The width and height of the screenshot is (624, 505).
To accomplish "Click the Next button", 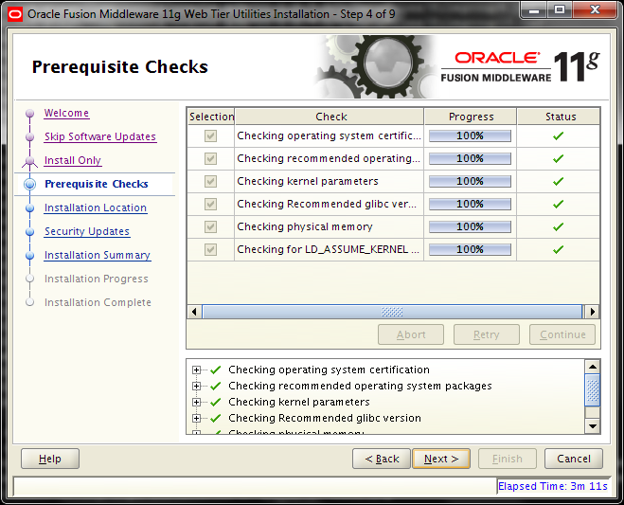I will (441, 459).
